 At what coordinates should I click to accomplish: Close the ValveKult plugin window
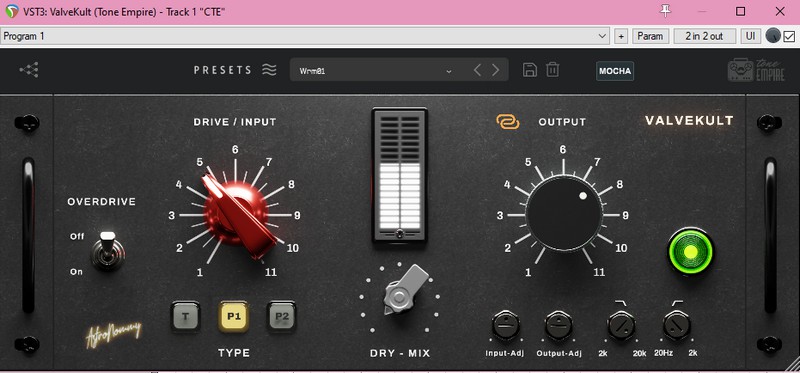[780, 11]
